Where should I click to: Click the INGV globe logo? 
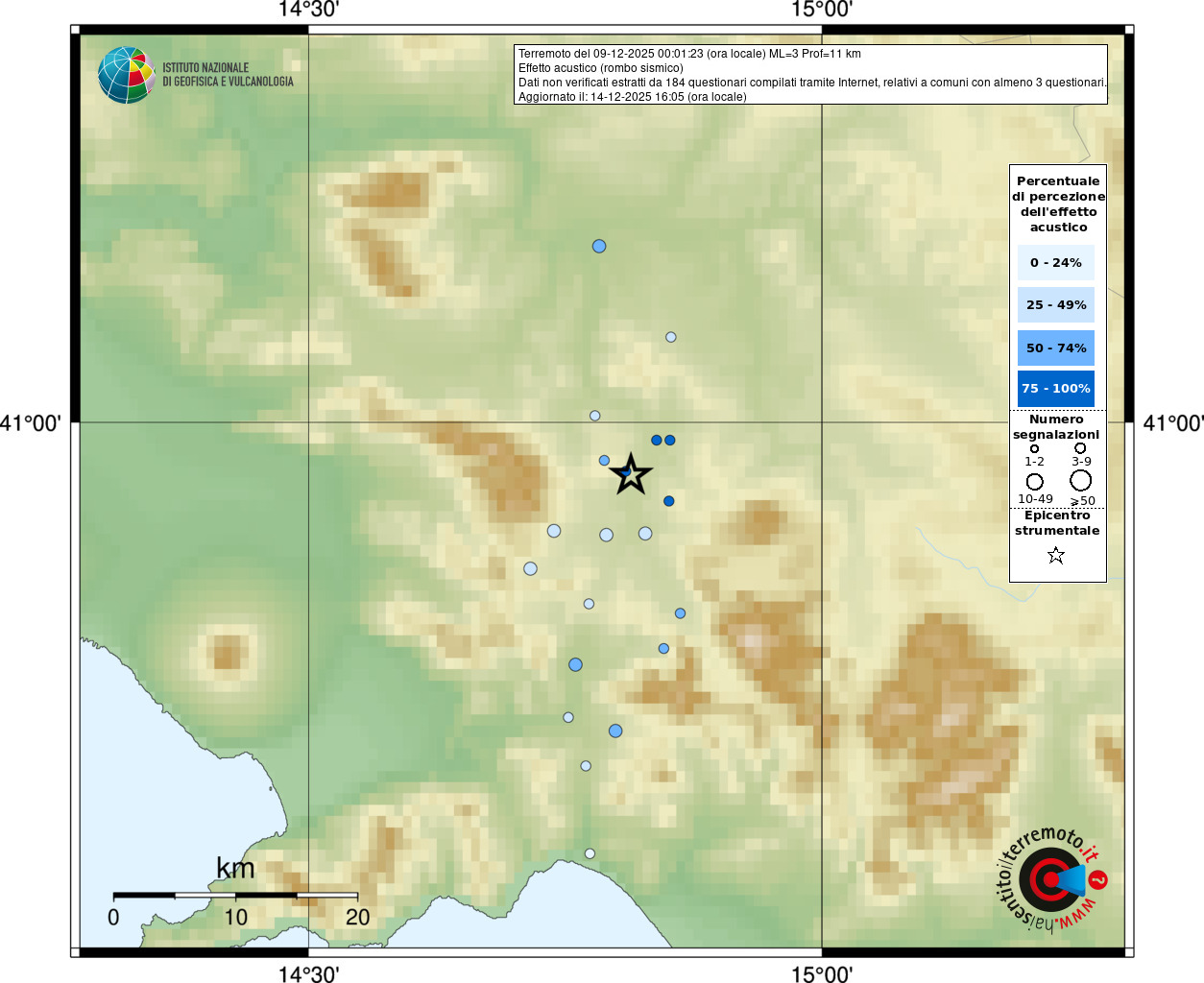coord(127,75)
